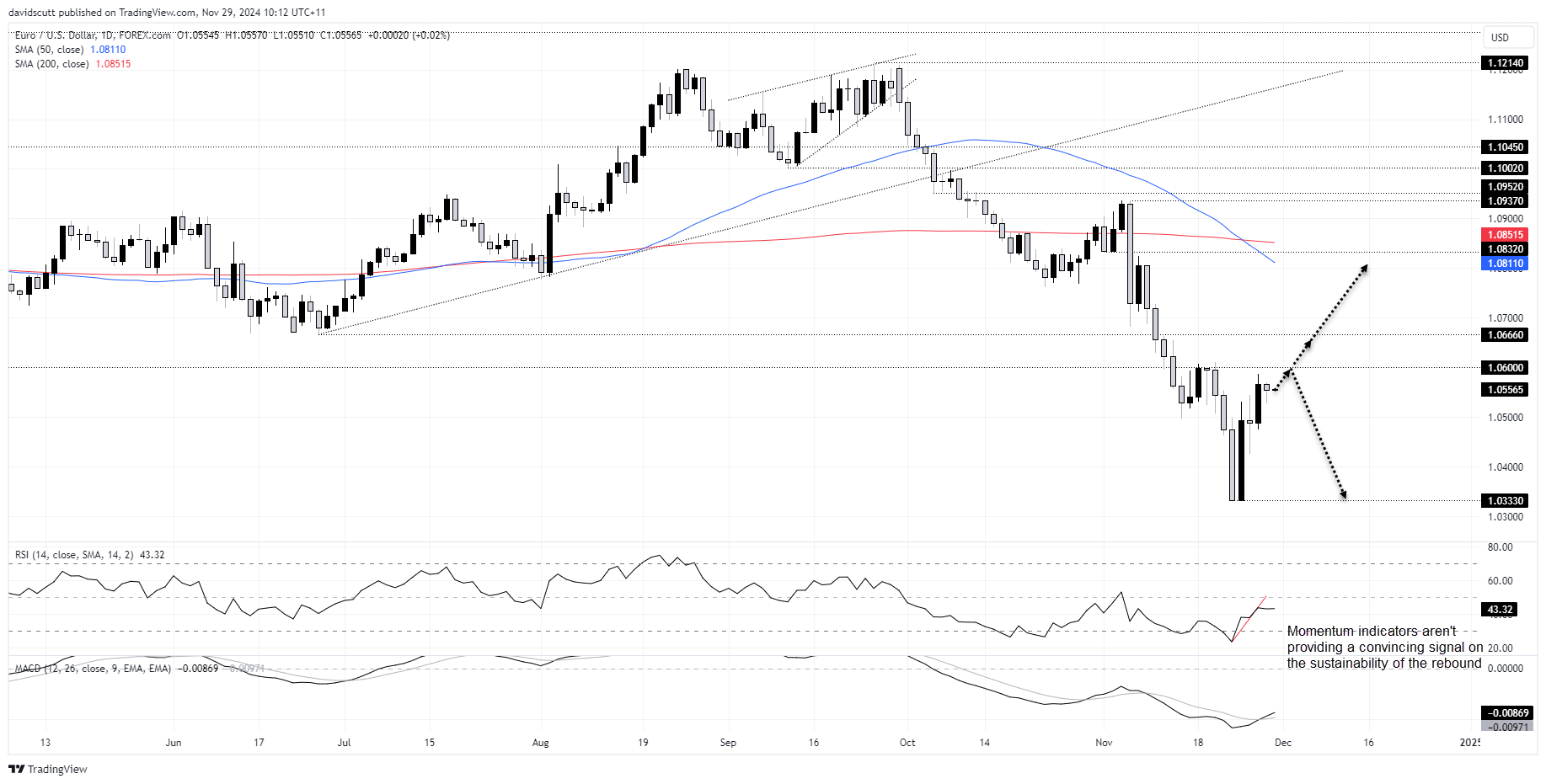Click the RSI value tag 43.32 on axis
This screenshot has height=784, width=1546.
1500,610
